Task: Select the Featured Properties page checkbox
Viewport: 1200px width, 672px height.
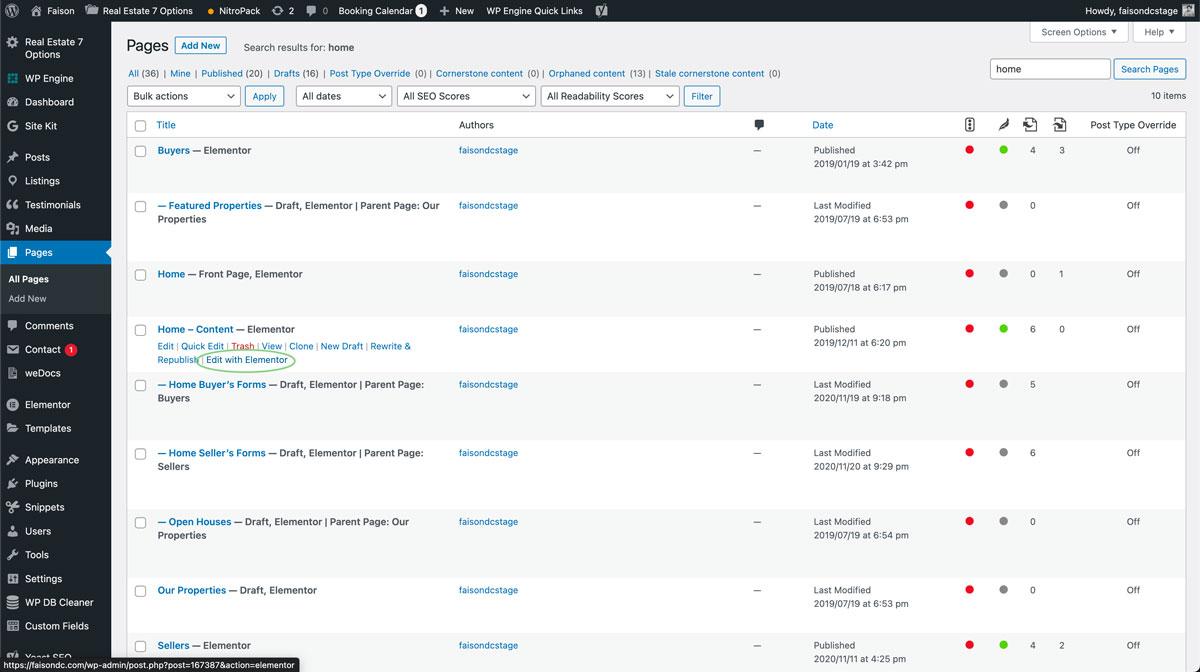Action: [140, 206]
